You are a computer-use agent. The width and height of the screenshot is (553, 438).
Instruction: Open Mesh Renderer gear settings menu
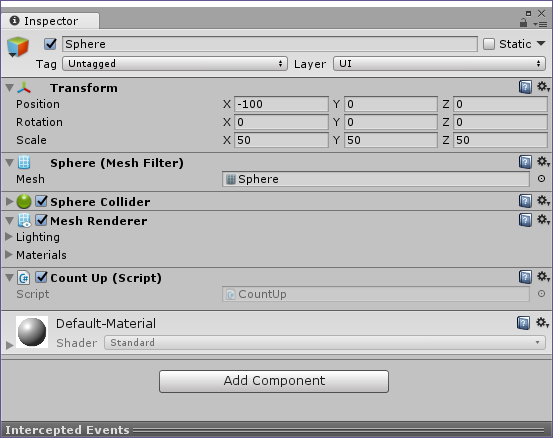coord(543,220)
